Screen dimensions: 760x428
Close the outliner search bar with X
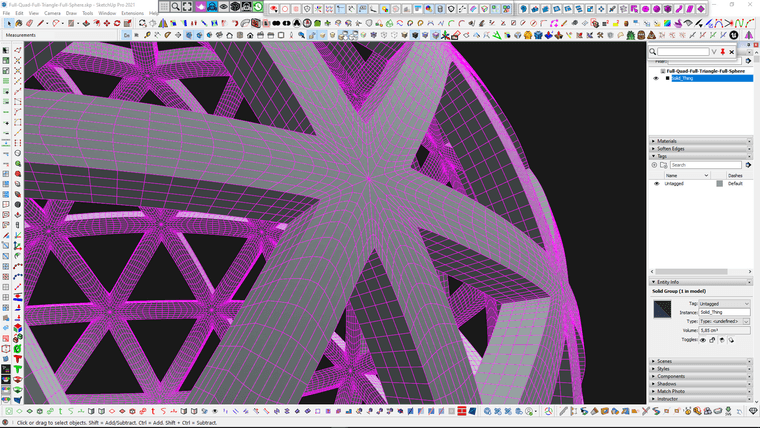point(731,51)
